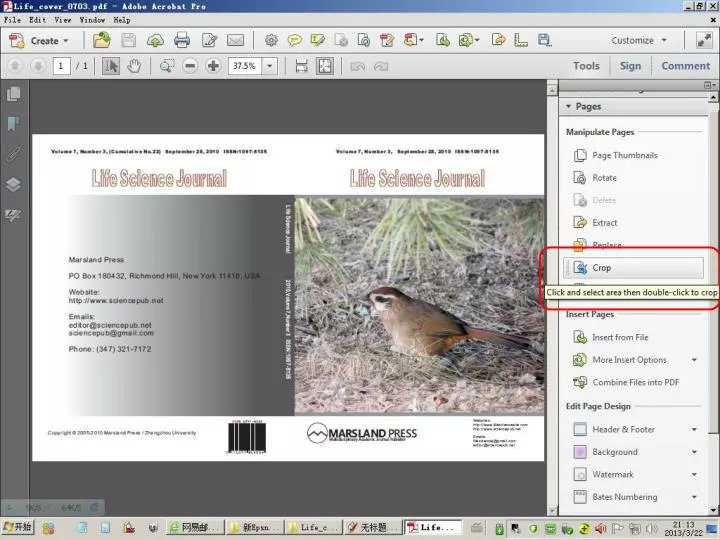This screenshot has width=720, height=540.
Task: Collapse the Pages section triangle
Action: [x=568, y=107]
